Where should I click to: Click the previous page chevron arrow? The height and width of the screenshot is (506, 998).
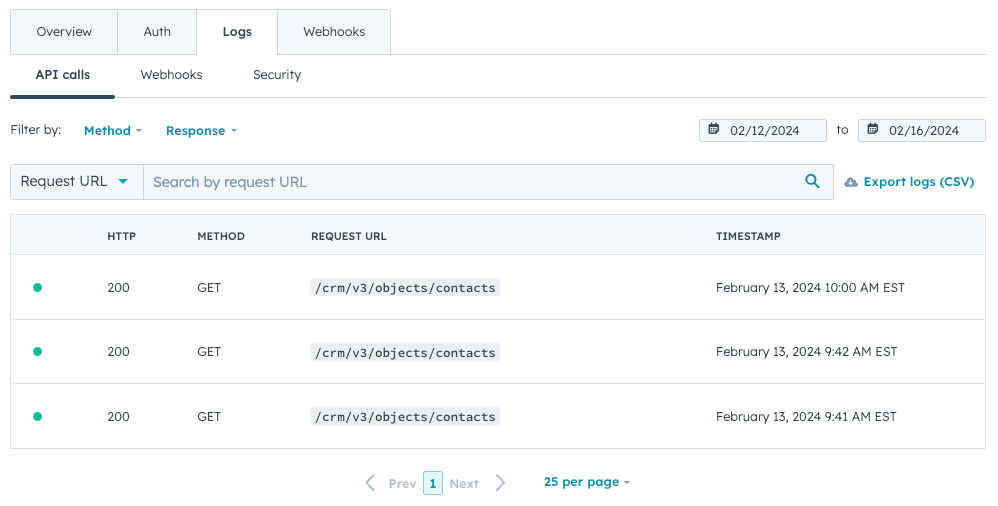[x=370, y=483]
